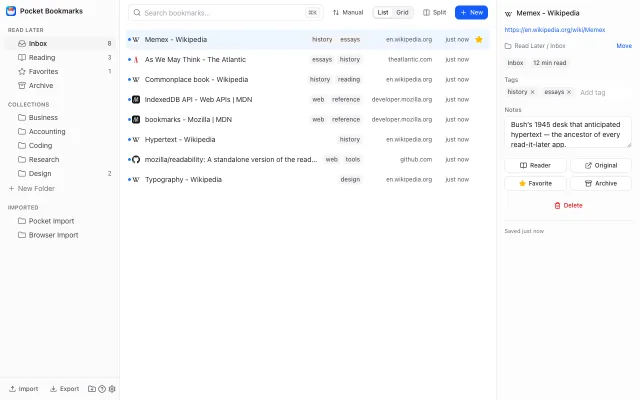Screen dimensions: 640x400
Task: Open settings via the gear icon
Action: click(x=112, y=389)
